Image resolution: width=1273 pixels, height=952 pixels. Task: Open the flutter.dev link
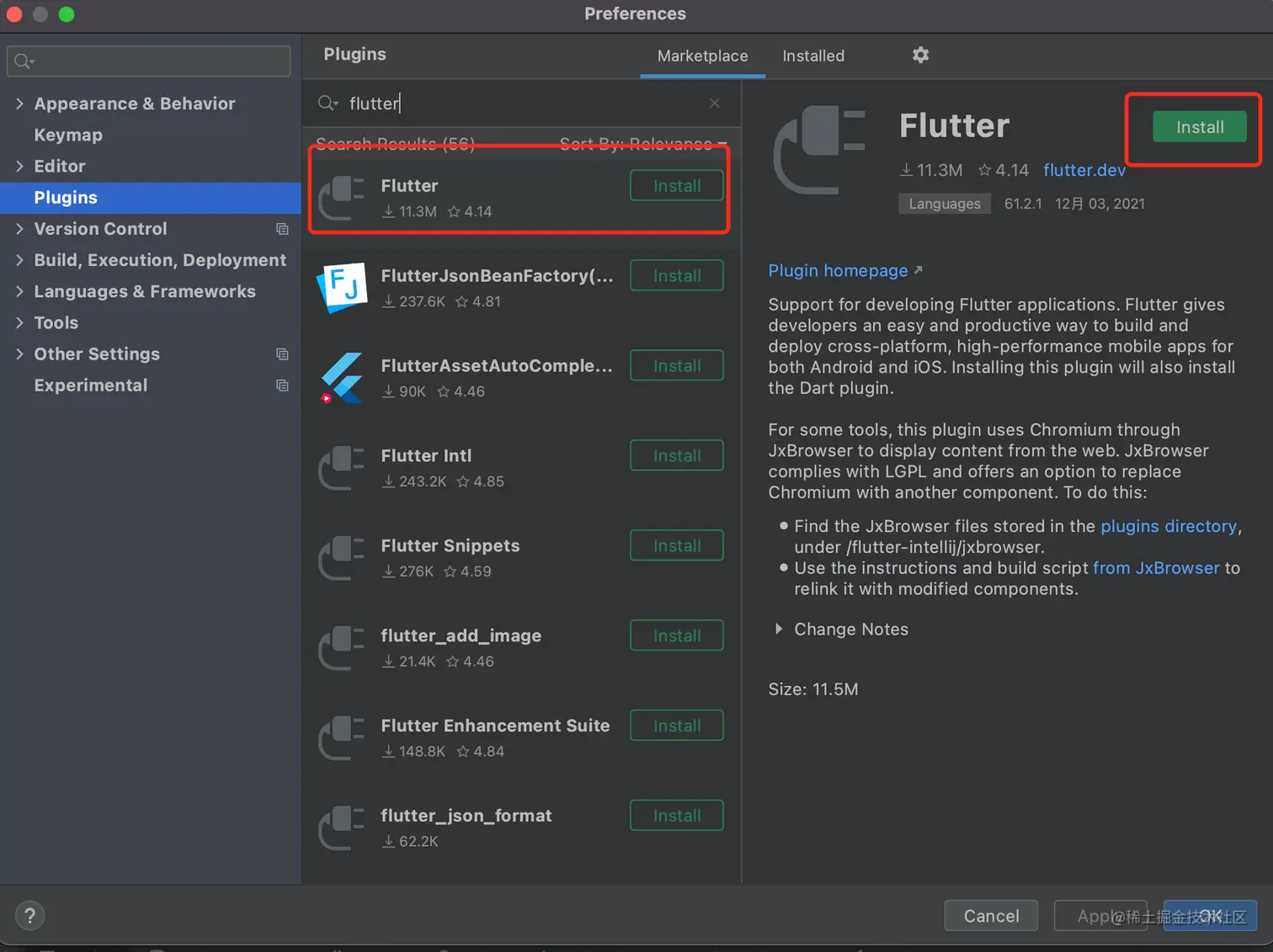coord(1084,170)
